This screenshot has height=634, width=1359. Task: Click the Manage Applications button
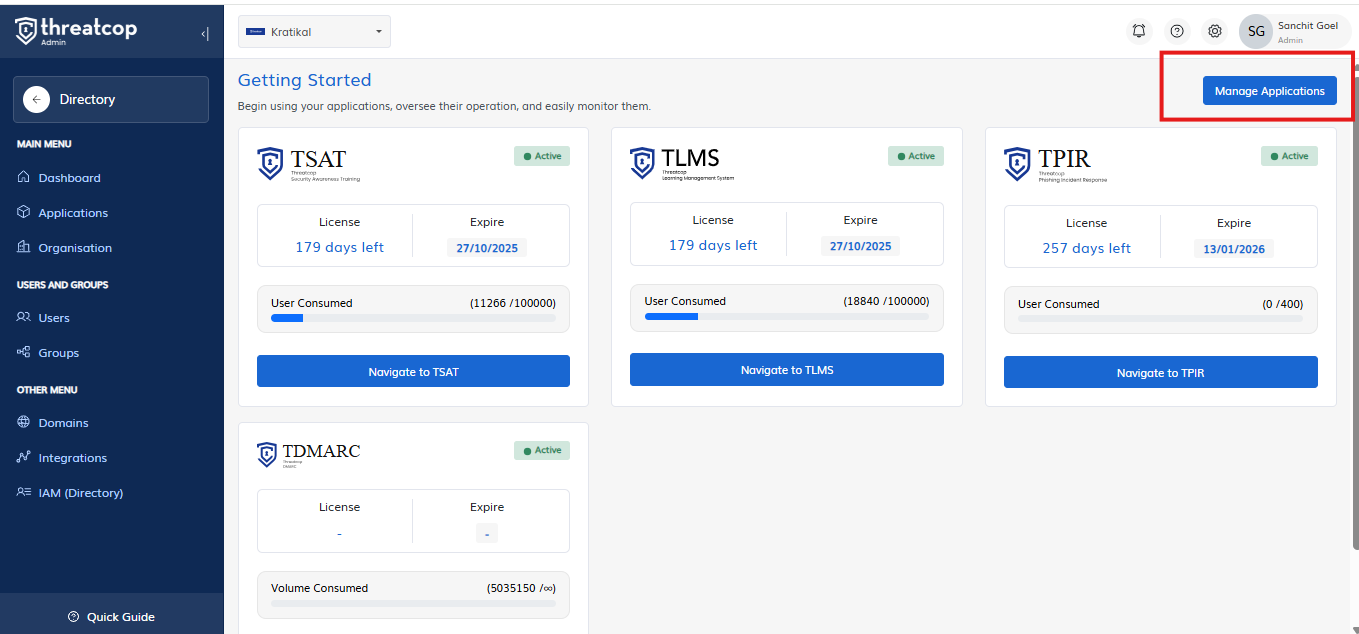tap(1269, 91)
